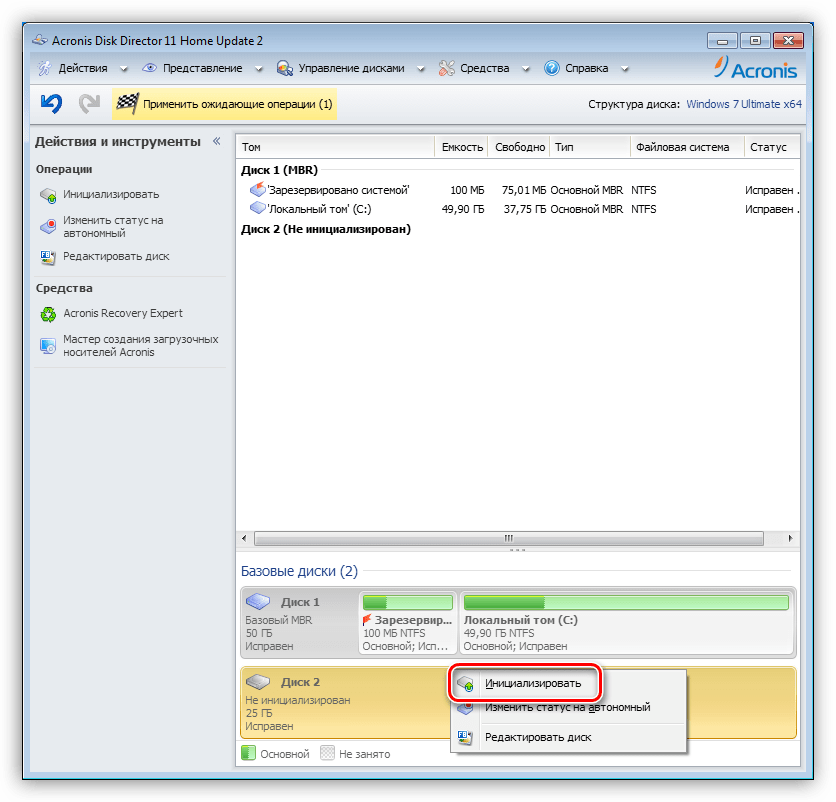Screen dimensions: 836x802
Task: Choose Изменить статус на автономный in context menu
Action: (x=568, y=708)
